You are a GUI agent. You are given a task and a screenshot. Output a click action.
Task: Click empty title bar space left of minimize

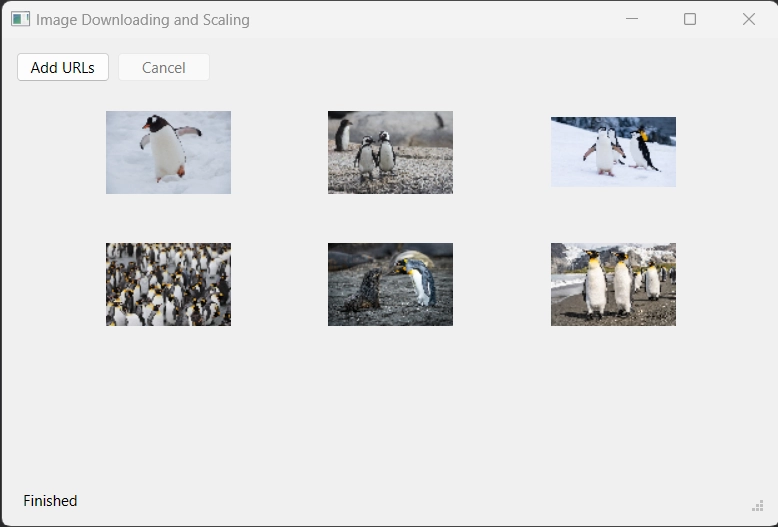tap(450, 19)
